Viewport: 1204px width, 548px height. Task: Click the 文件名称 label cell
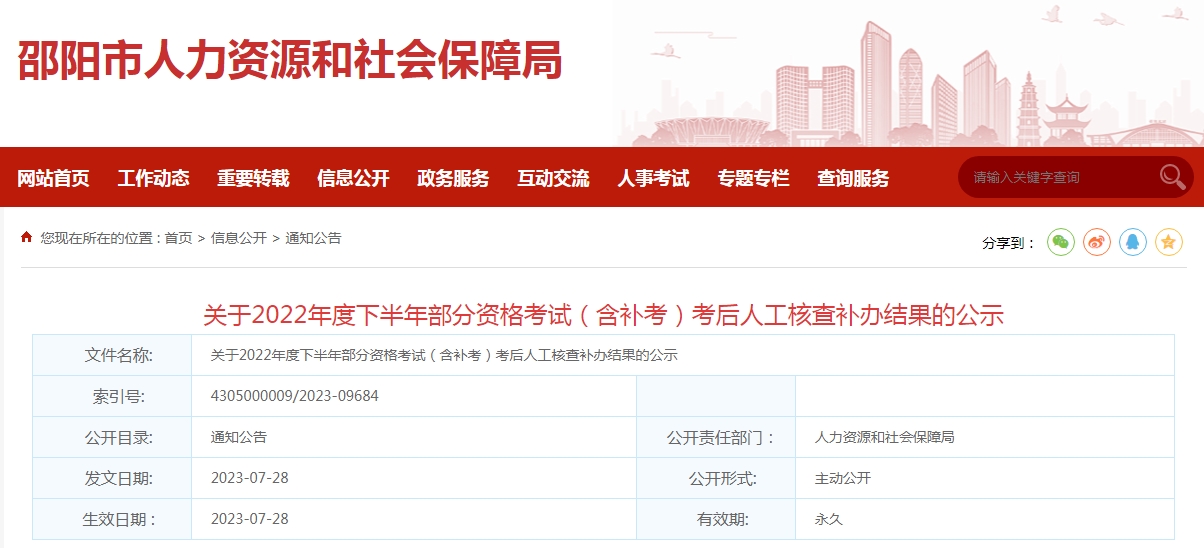[x=112, y=355]
